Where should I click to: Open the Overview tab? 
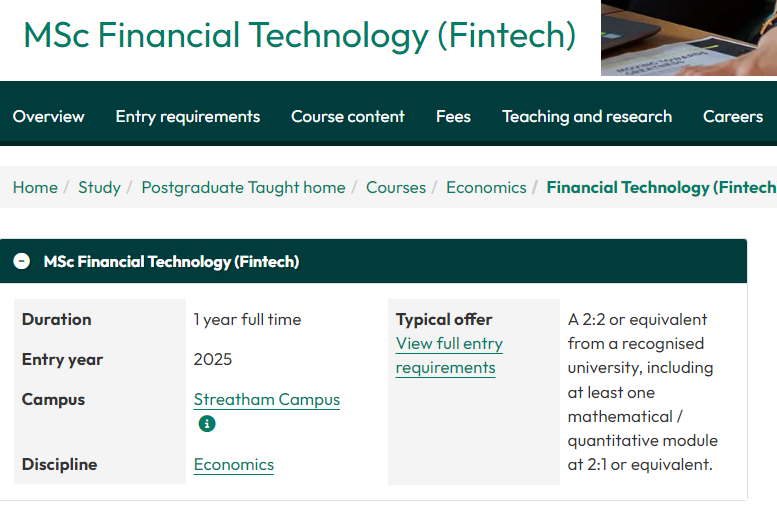click(49, 116)
